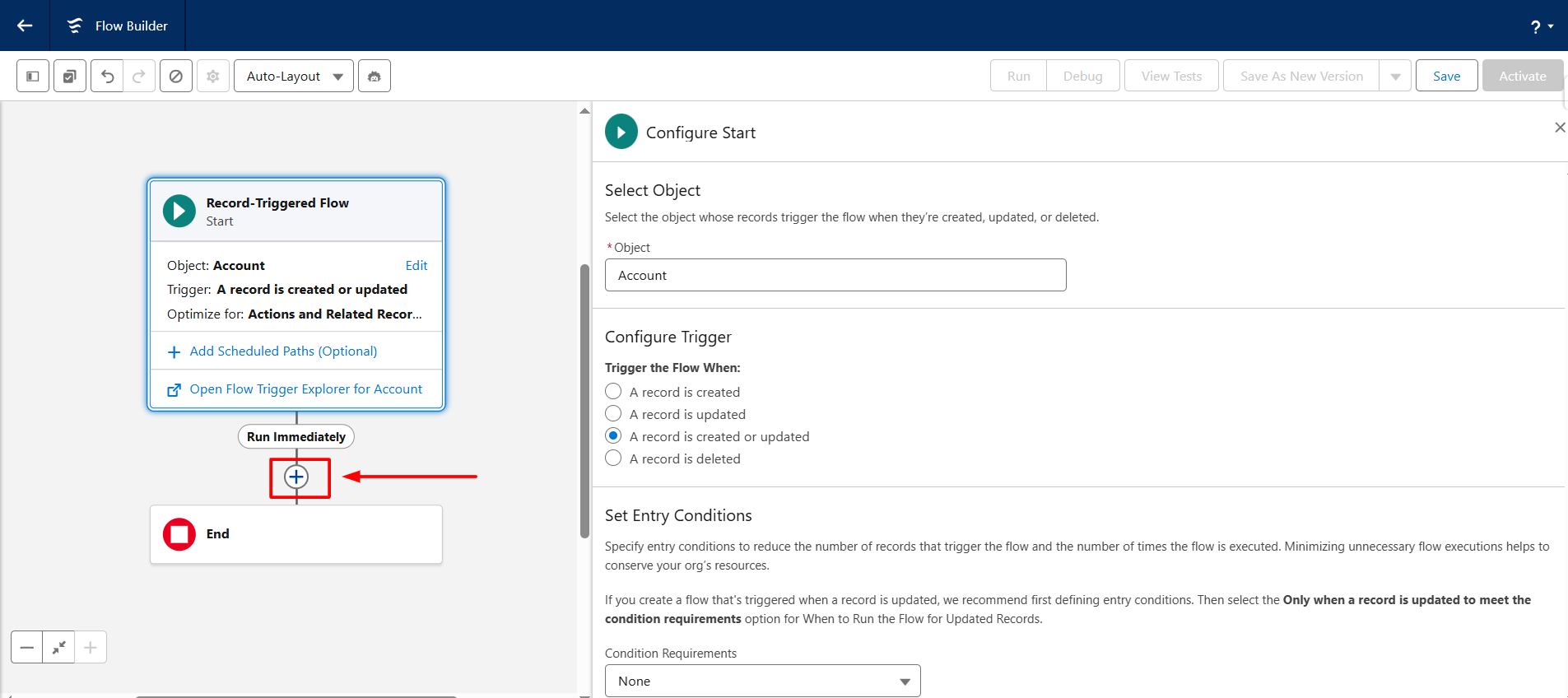This screenshot has height=698, width=1568.
Task: Click the select elements icon
Action: point(70,77)
